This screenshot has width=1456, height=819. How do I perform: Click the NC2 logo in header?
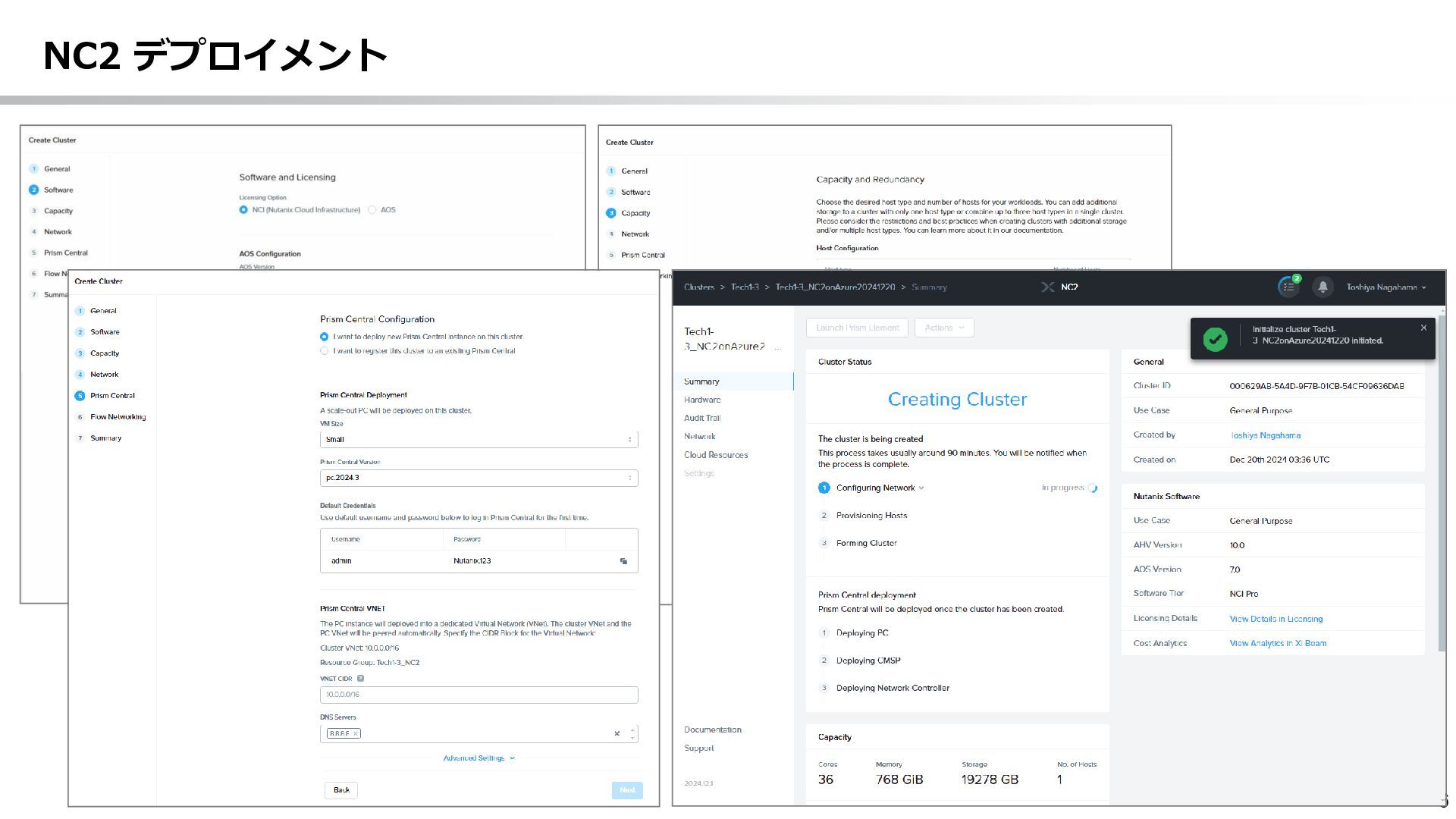pyautogui.click(x=1060, y=287)
